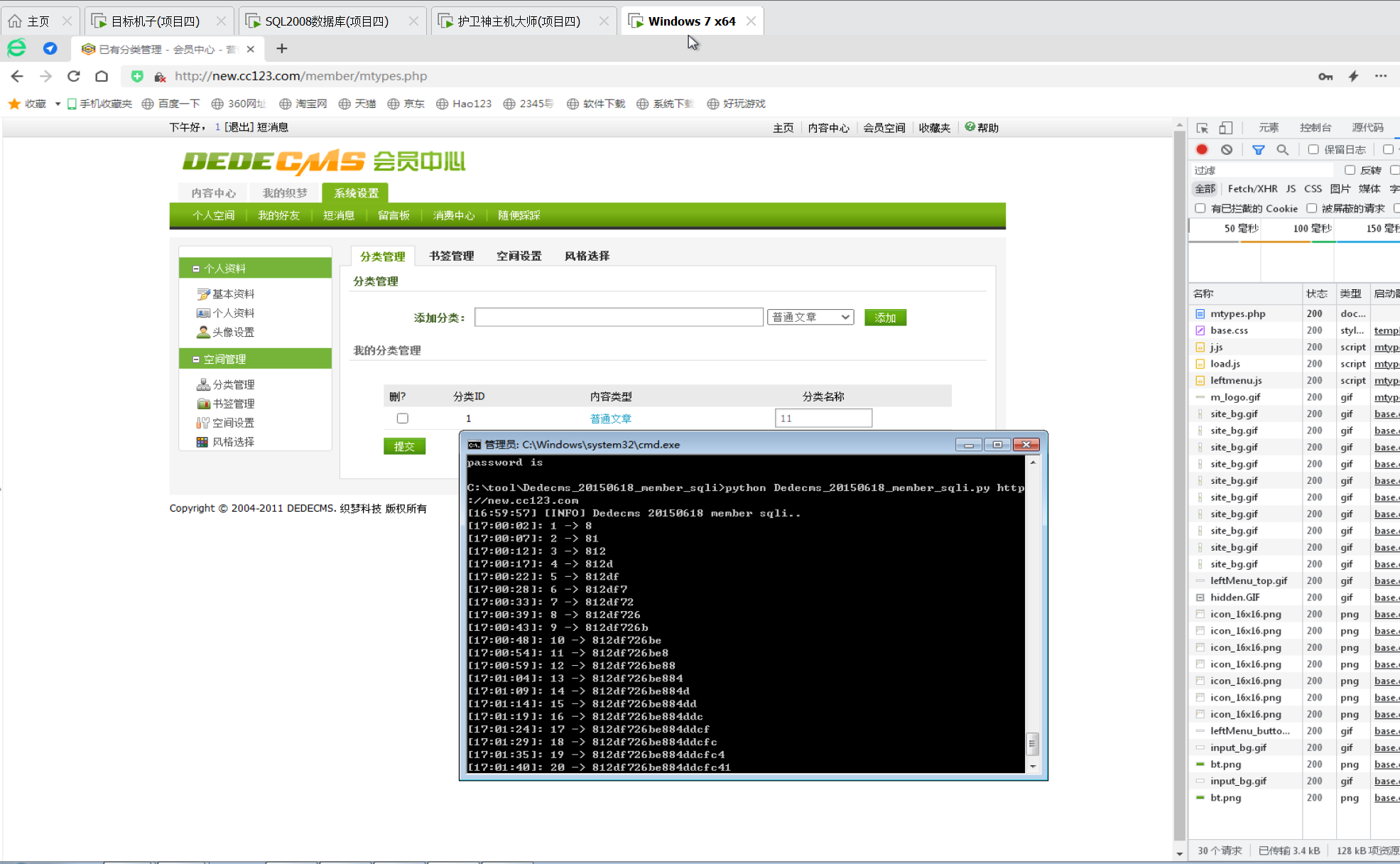Collapse the 空间管理 sidebar section
The height and width of the screenshot is (864, 1400).
(x=196, y=360)
